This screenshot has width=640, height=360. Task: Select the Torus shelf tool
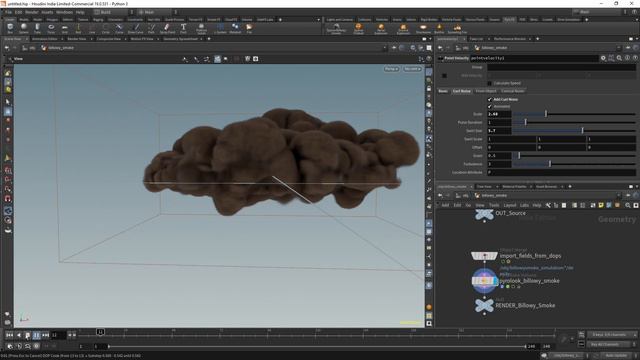pos(51,28)
